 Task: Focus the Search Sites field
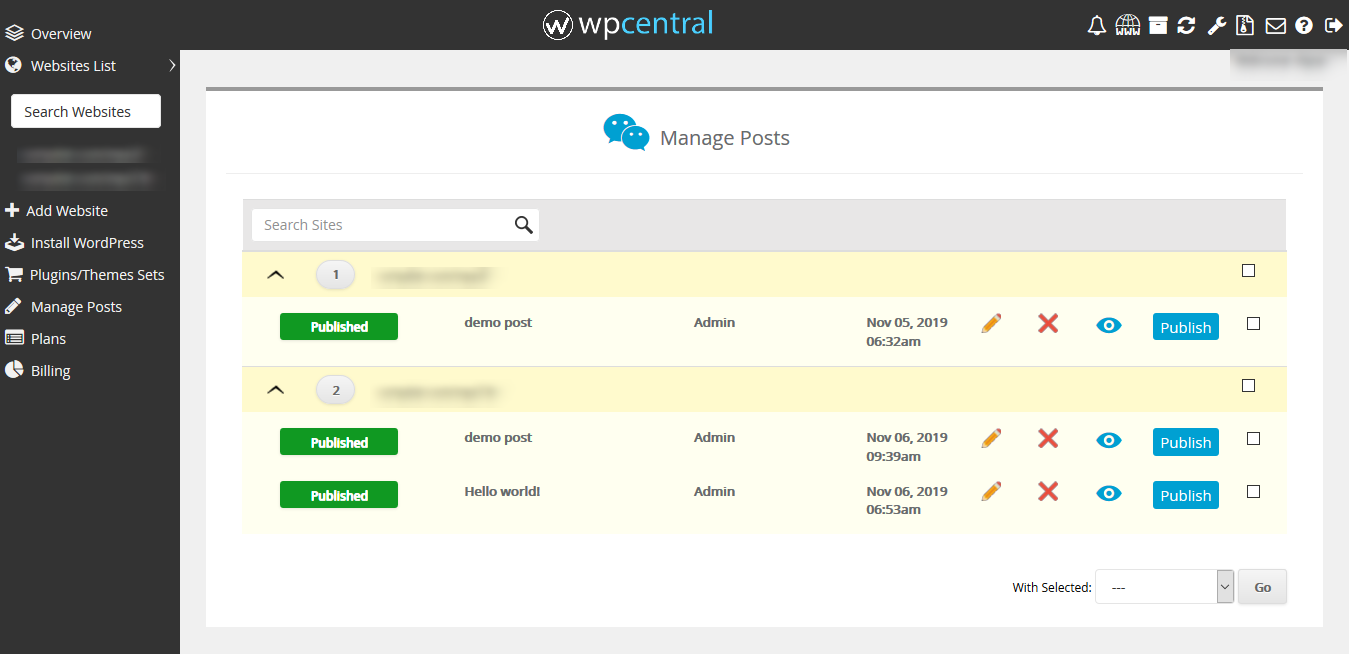pos(395,225)
